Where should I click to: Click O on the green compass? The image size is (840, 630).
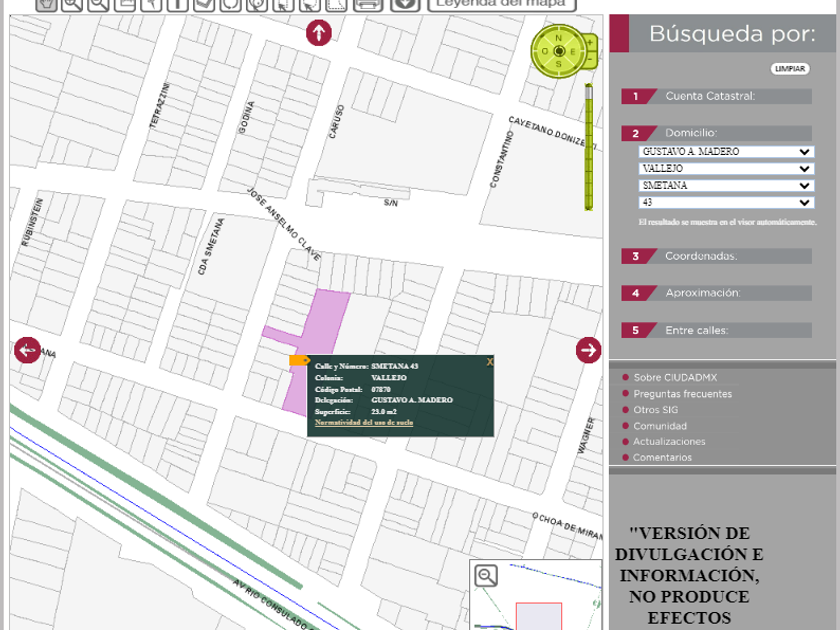click(545, 51)
